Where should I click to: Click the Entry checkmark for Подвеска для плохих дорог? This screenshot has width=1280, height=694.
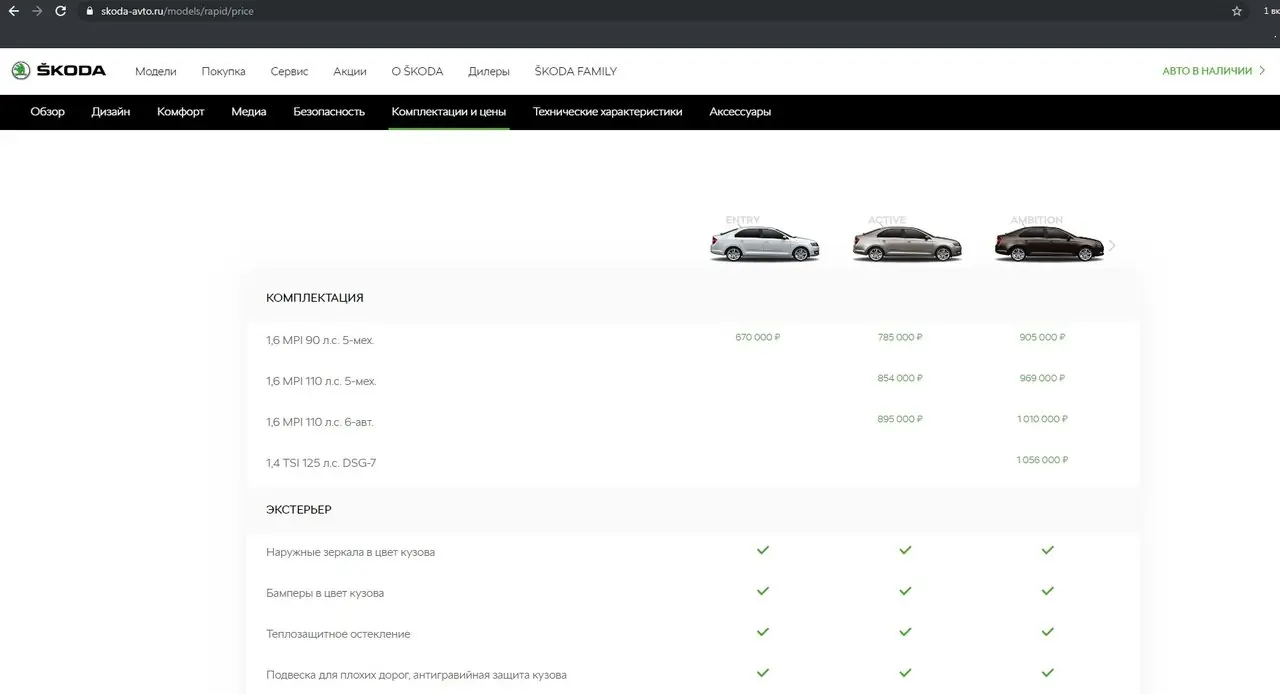(x=763, y=673)
